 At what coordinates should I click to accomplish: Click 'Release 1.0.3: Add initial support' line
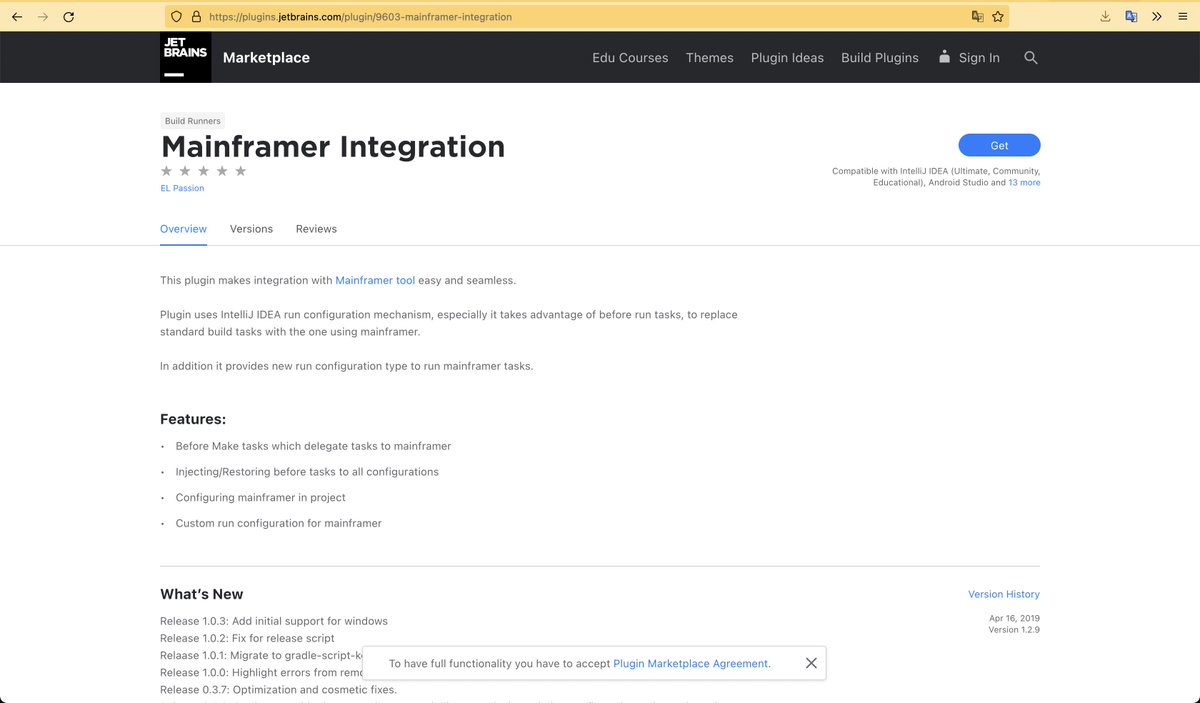tap(274, 621)
